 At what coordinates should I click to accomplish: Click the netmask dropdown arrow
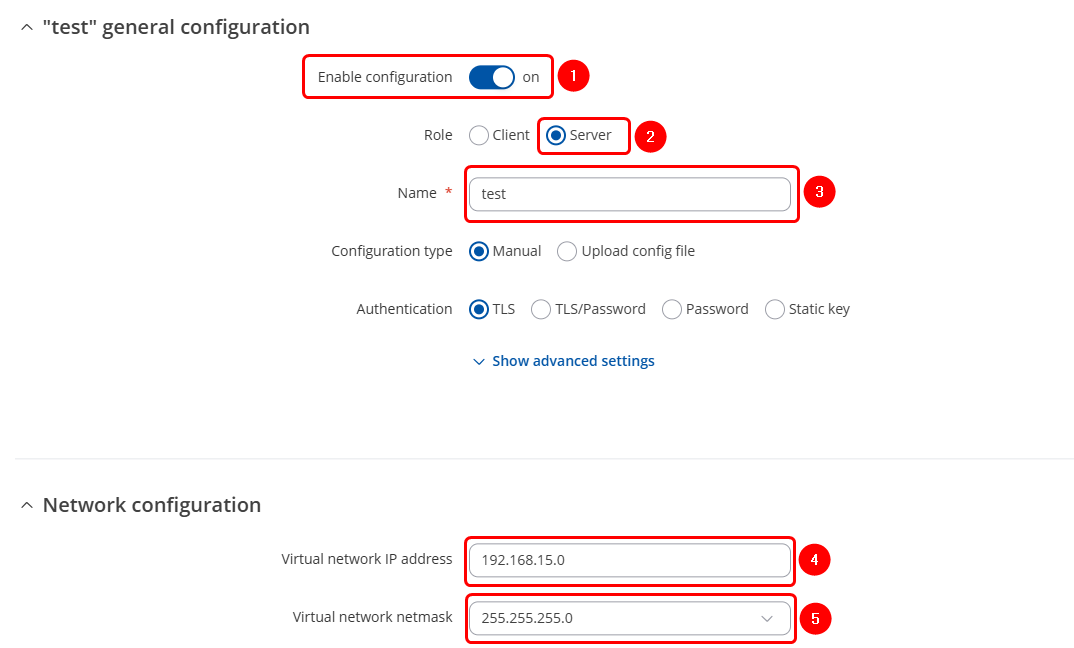click(x=767, y=618)
